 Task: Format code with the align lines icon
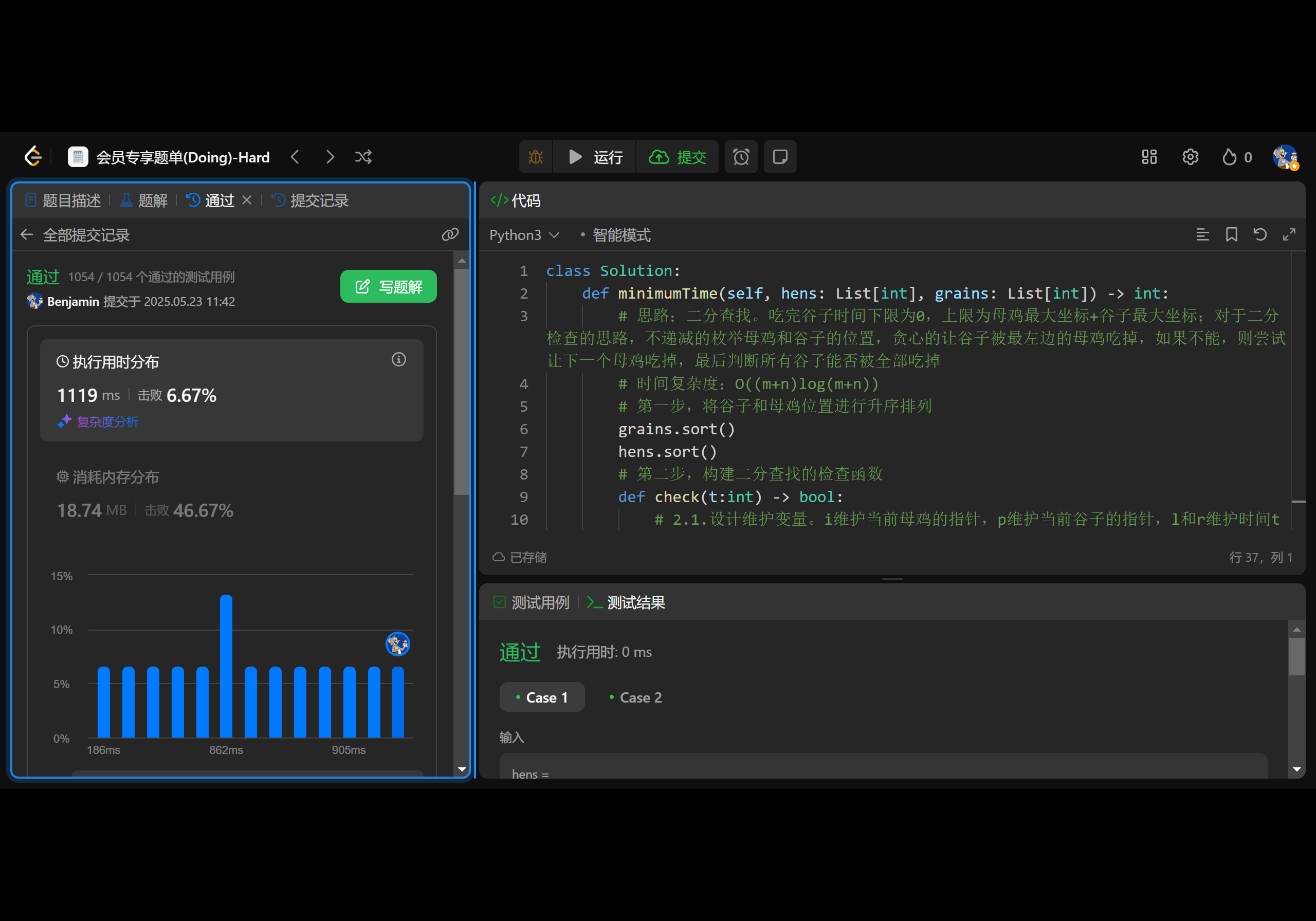pyautogui.click(x=1202, y=234)
